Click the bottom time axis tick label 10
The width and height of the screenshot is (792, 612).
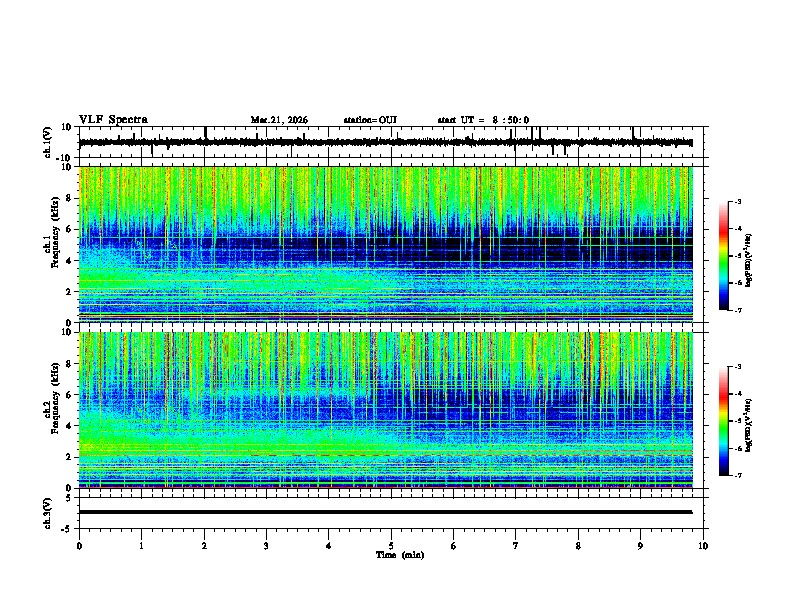[703, 546]
